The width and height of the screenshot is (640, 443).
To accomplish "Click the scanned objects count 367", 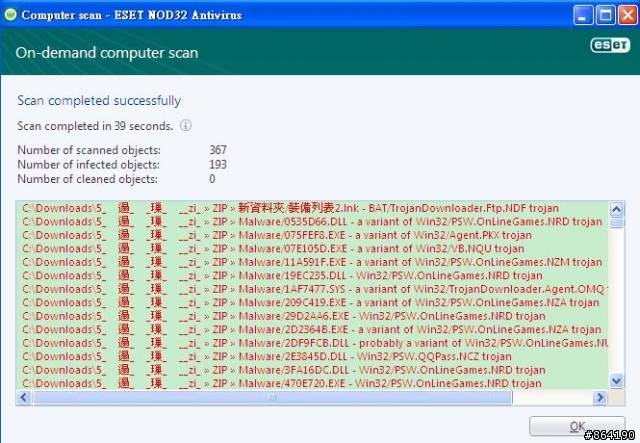I will pyautogui.click(x=218, y=150).
